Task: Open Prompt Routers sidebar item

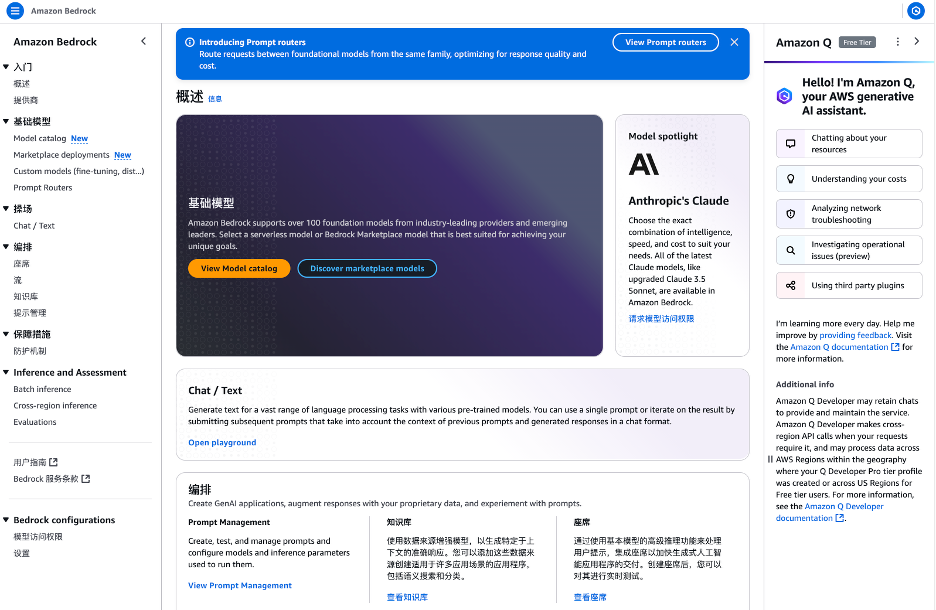Action: (42, 188)
